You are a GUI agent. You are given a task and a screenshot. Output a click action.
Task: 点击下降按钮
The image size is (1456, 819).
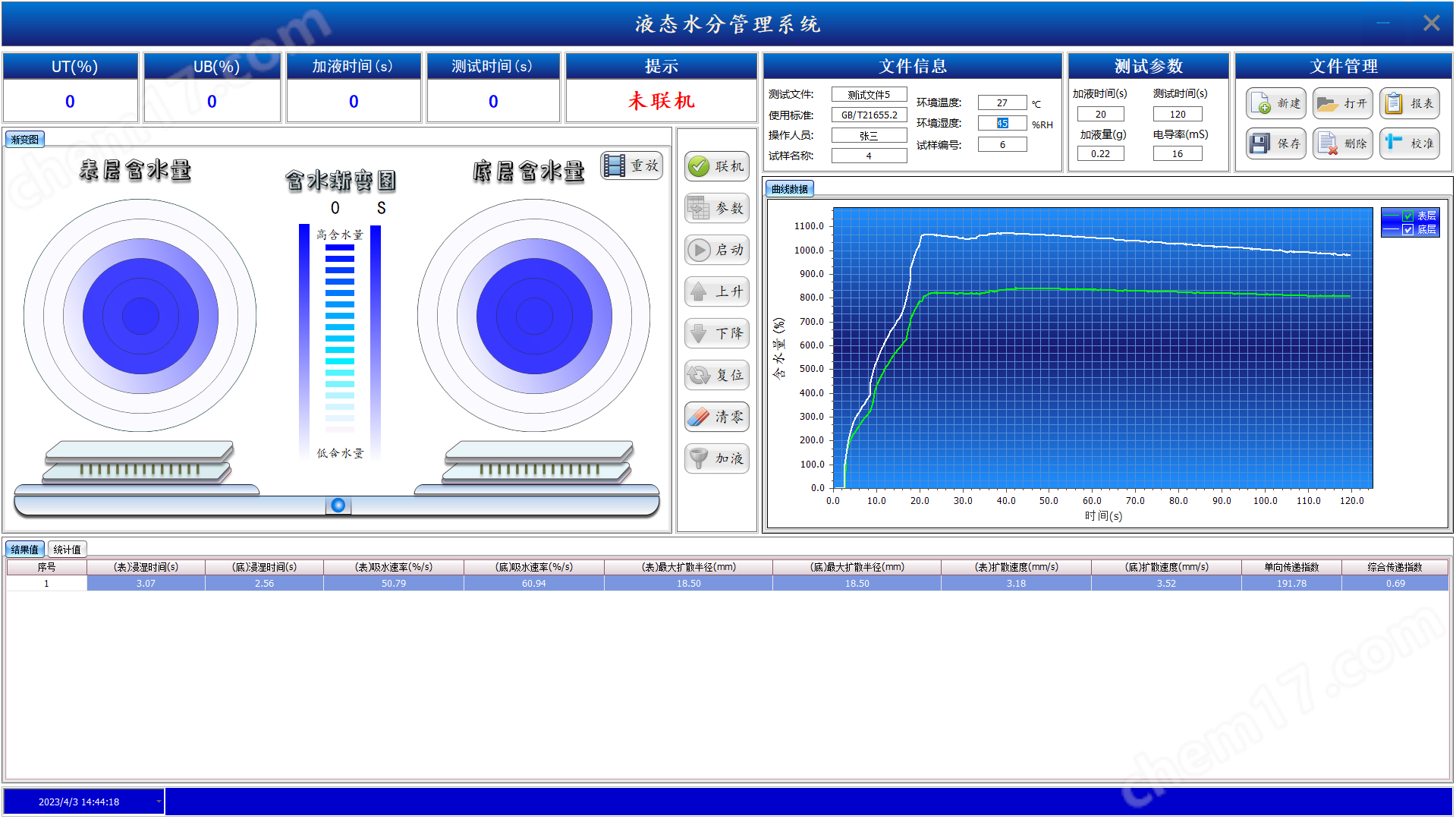coord(715,332)
